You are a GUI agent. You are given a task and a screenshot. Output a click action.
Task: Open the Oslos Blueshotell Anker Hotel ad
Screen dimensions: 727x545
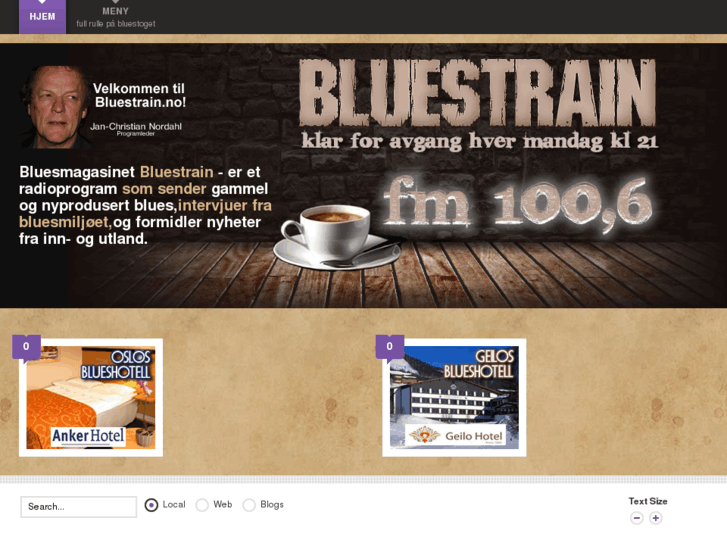click(x=91, y=398)
